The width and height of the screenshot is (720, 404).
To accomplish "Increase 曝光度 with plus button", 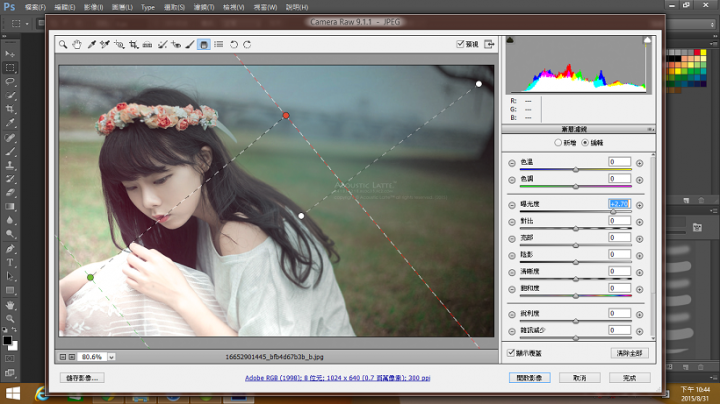I will click(639, 205).
